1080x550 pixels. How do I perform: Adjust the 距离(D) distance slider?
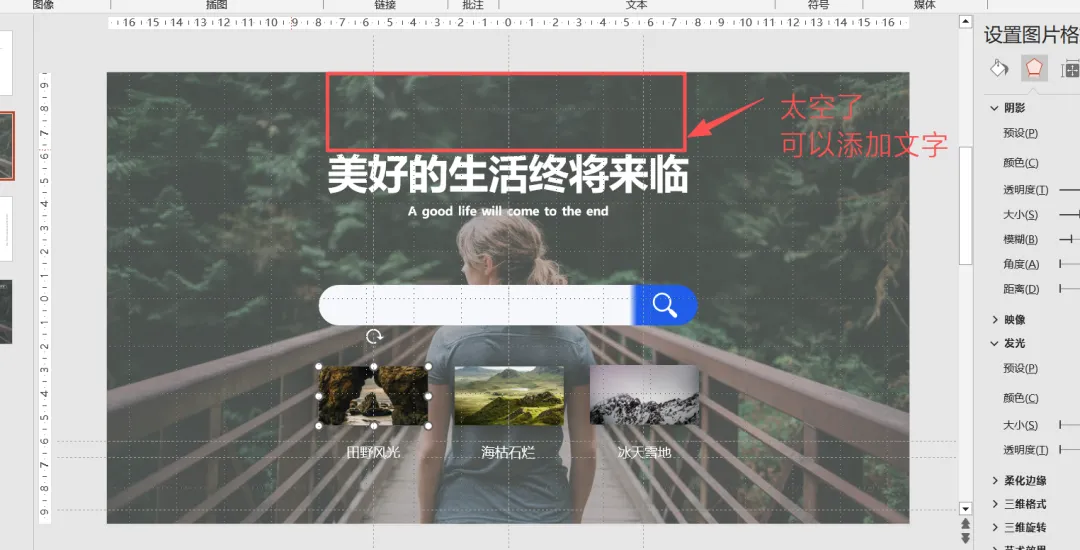coord(1069,288)
